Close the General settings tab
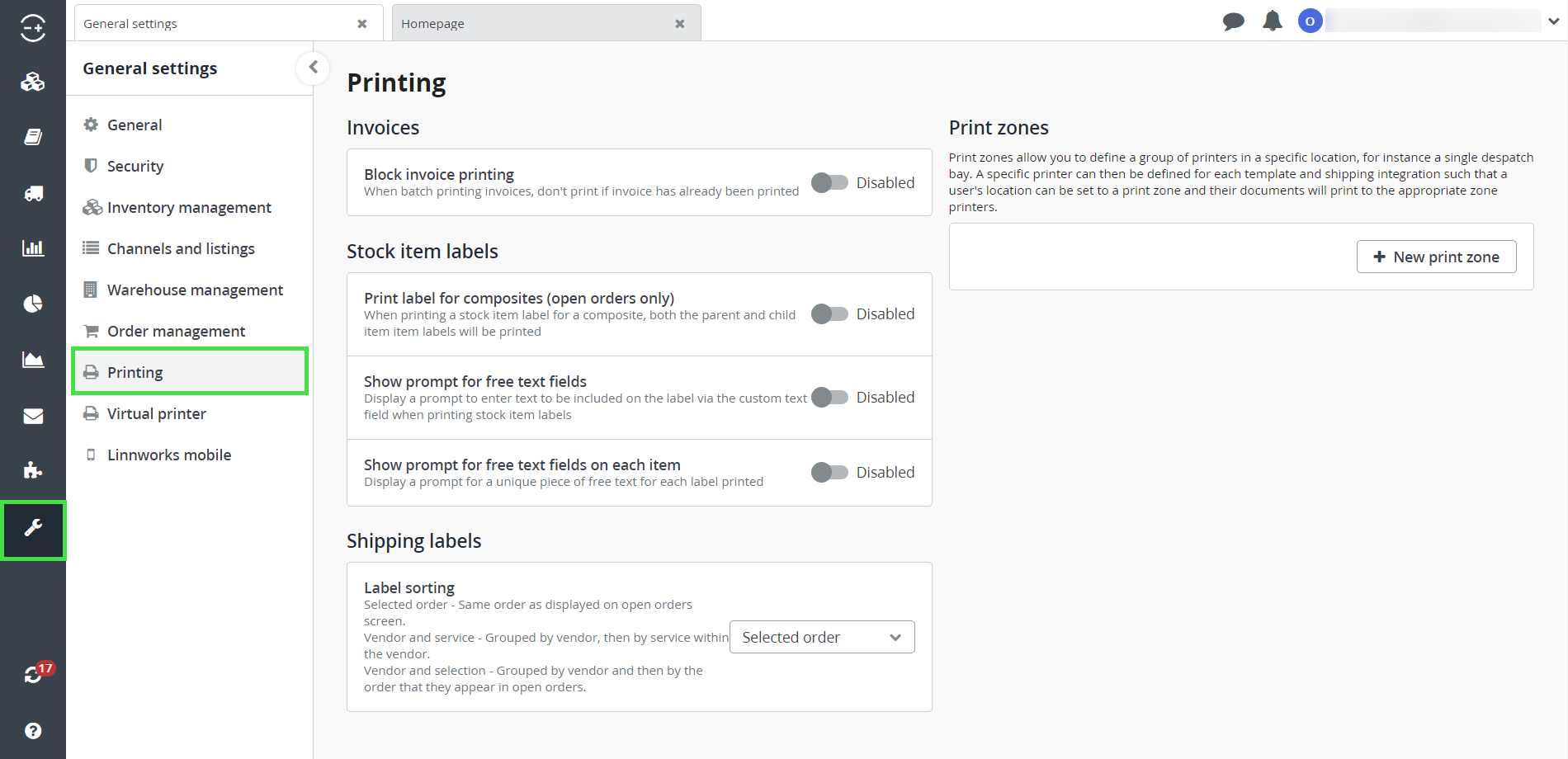Screen dimensions: 1568x759 (361, 24)
